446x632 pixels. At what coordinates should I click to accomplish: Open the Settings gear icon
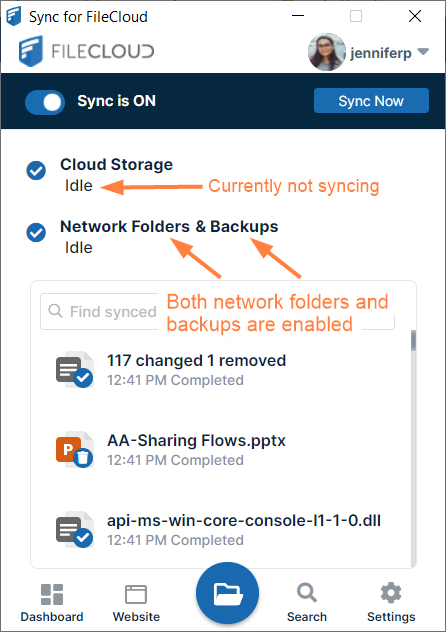pos(391,593)
